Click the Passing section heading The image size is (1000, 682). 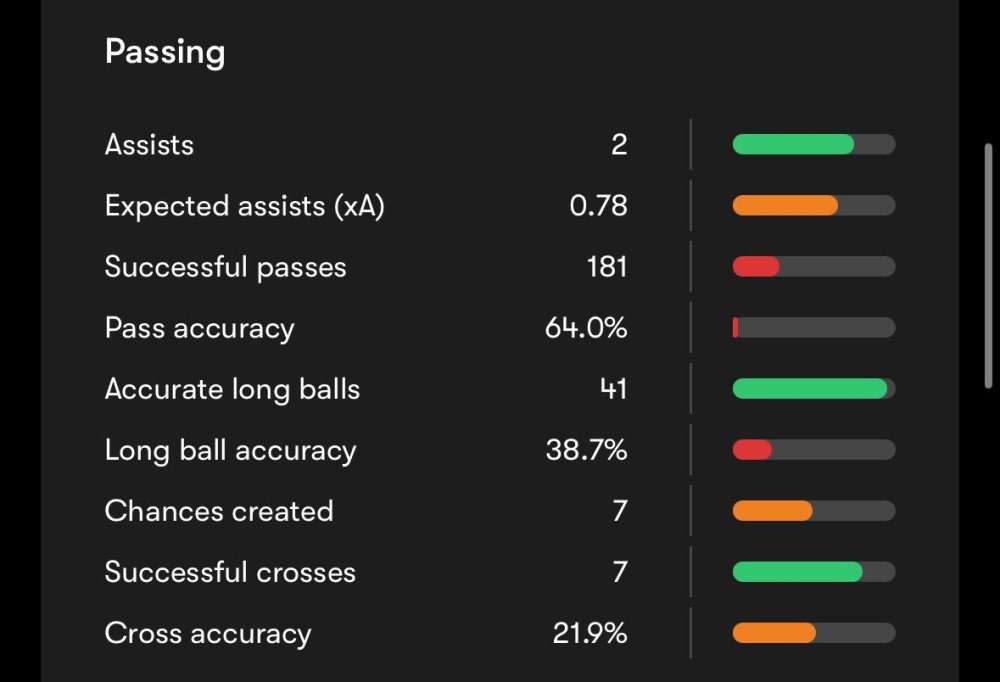point(165,52)
